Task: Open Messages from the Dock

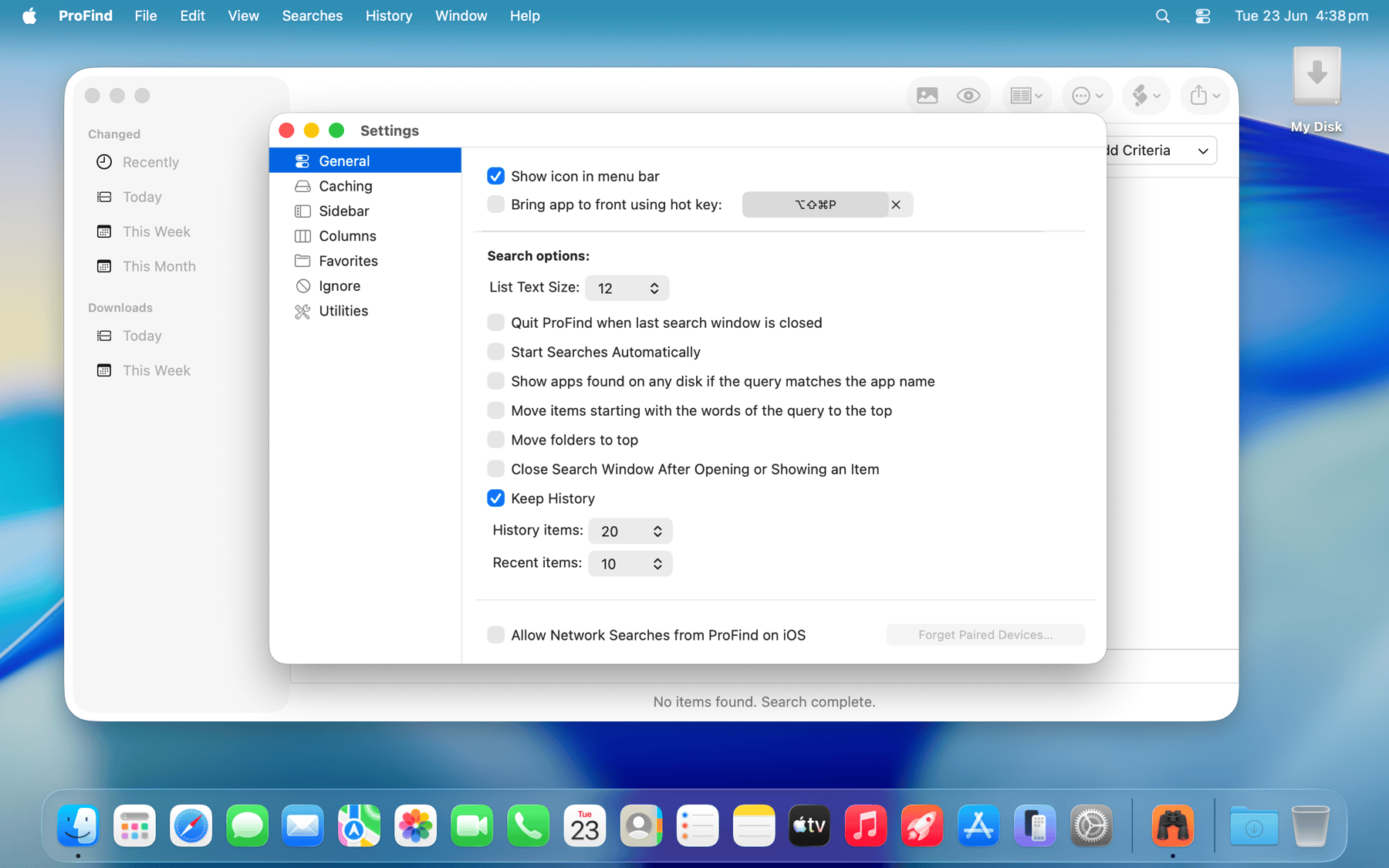Action: click(247, 826)
